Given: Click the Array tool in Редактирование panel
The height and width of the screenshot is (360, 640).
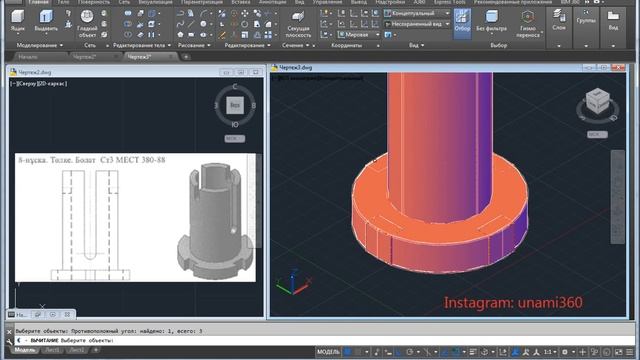Looking at the screenshot, I should [268, 35].
